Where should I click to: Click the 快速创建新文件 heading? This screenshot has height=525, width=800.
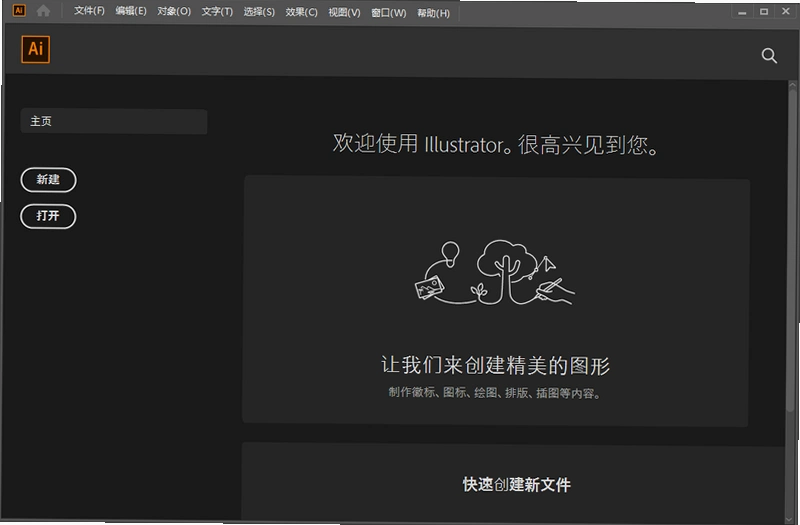516,485
